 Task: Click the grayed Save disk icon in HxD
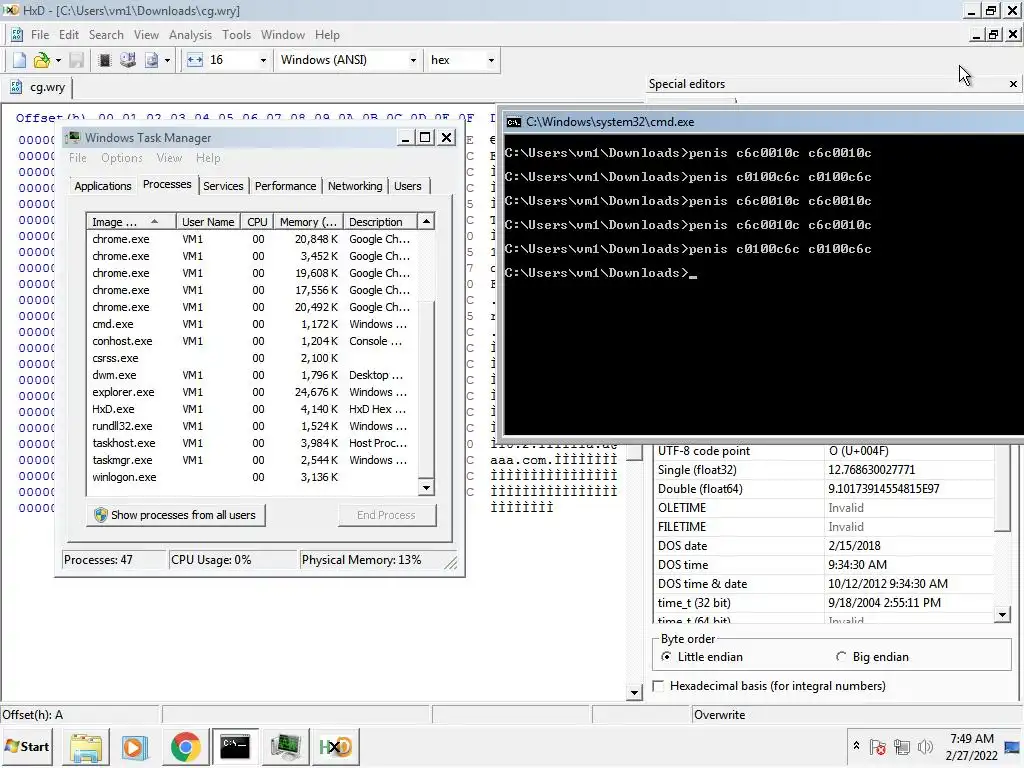pyautogui.click(x=76, y=60)
